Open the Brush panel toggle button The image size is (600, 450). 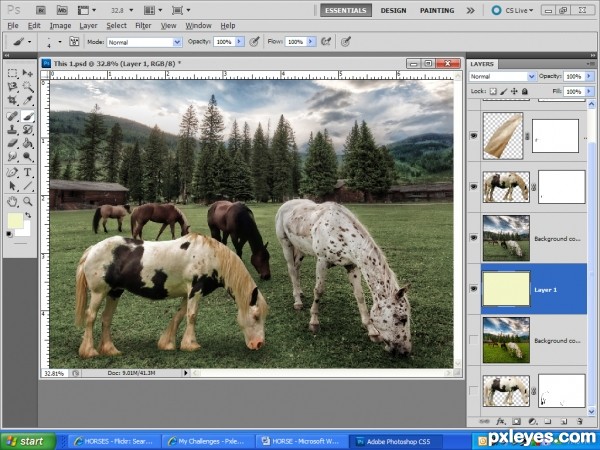pyautogui.click(x=74, y=42)
